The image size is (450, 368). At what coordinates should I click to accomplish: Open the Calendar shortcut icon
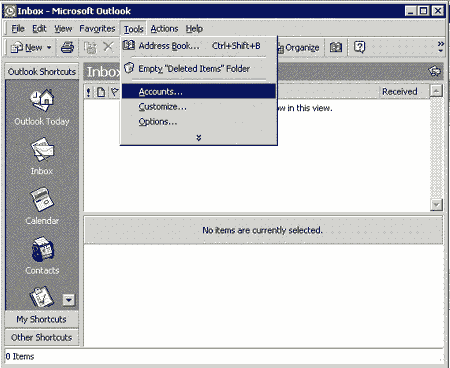tap(42, 207)
